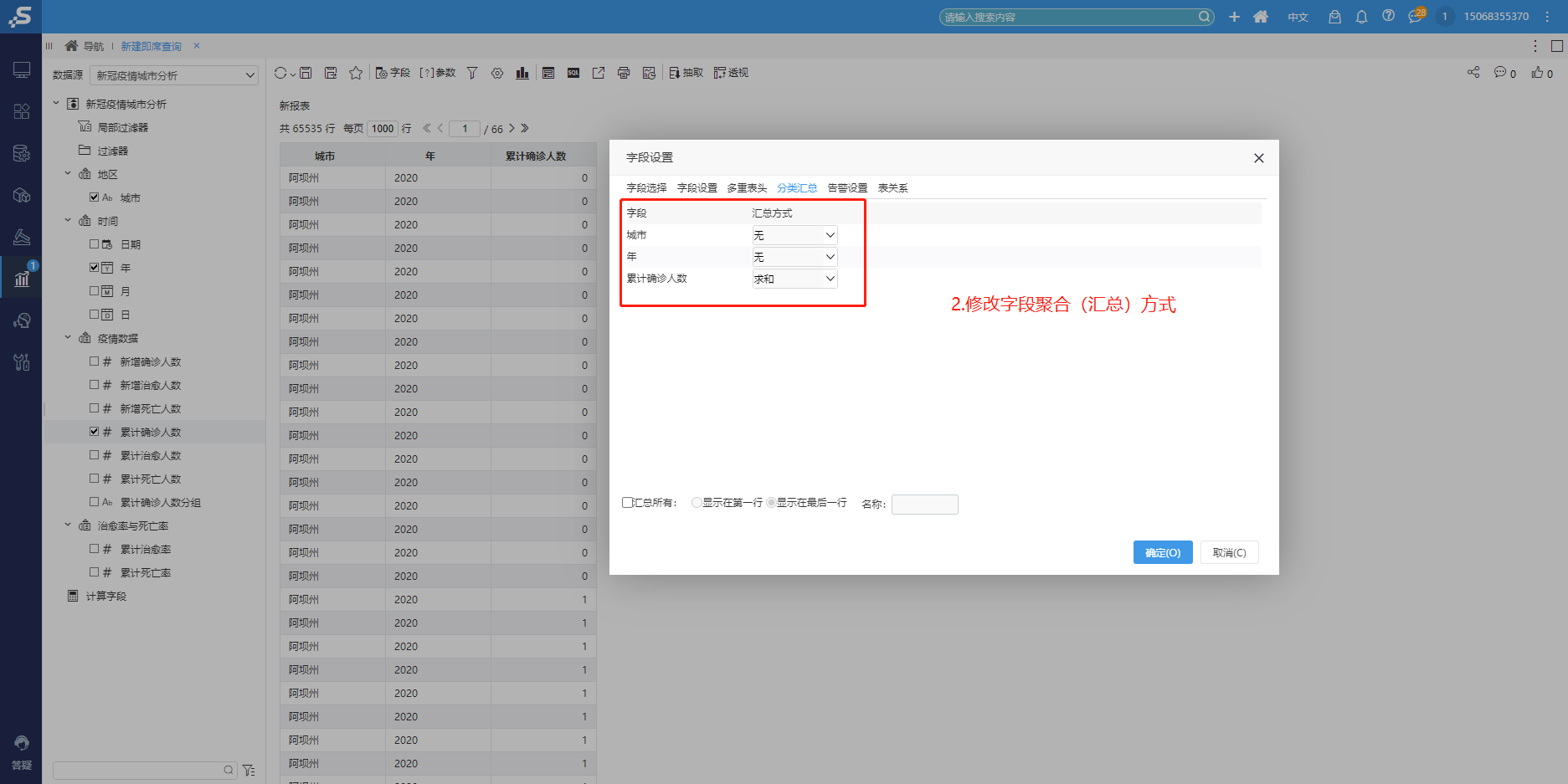Screen dimensions: 1568x784
Task: Select the filter funnel icon
Action: pos(472,73)
